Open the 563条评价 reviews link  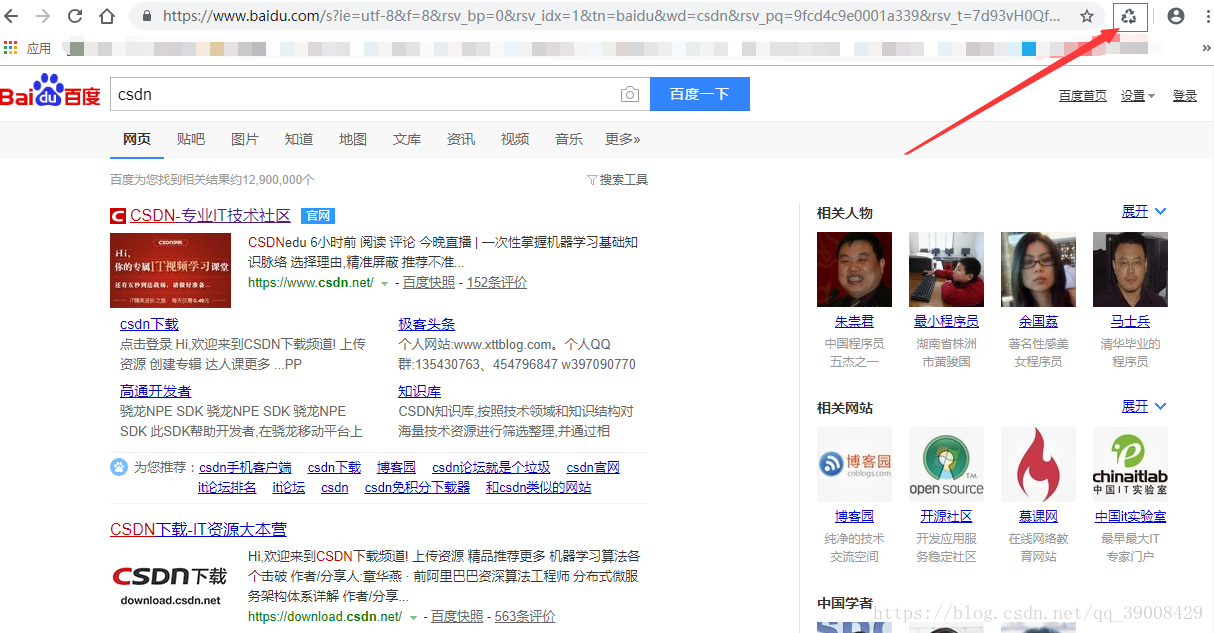[525, 617]
